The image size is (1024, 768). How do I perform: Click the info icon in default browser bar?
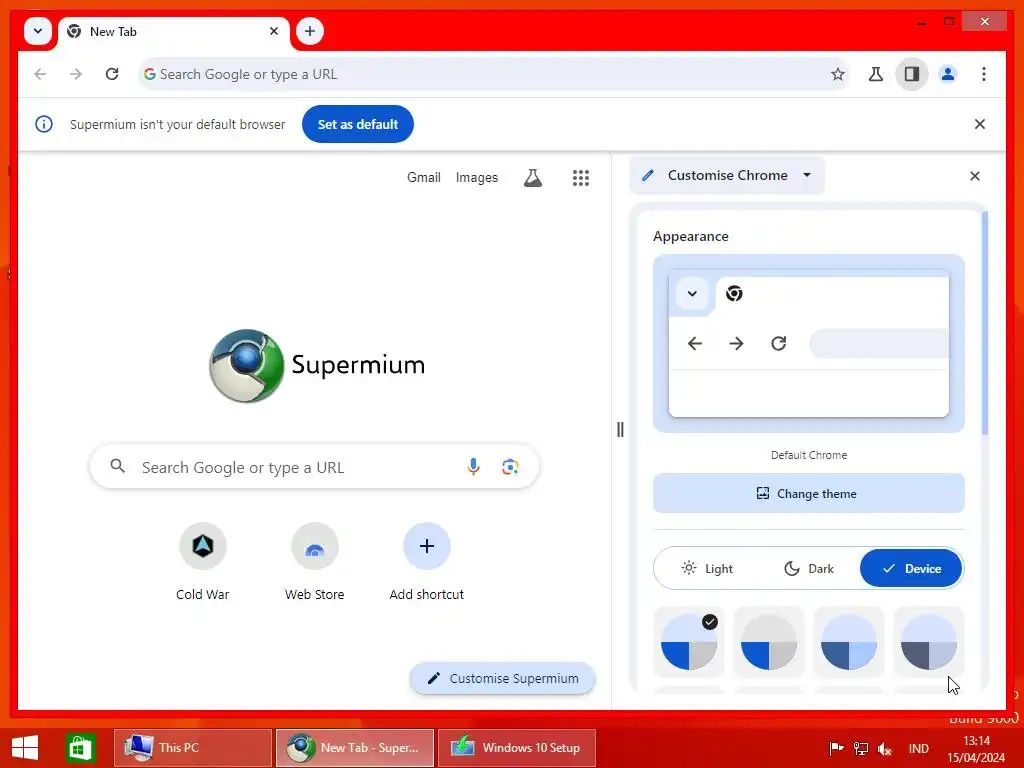point(44,124)
